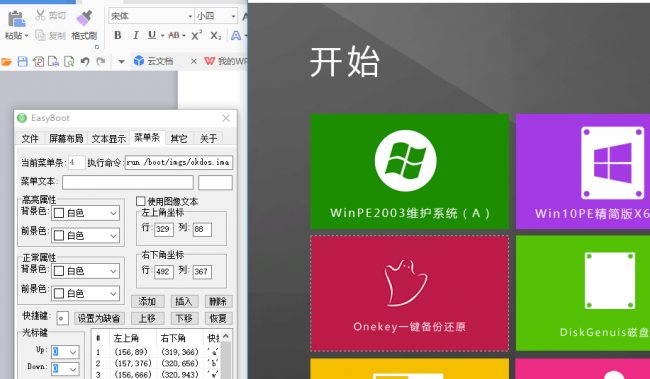Click the 设置为缺省 button
Viewport: 650px width, 379px height.
pos(99,318)
